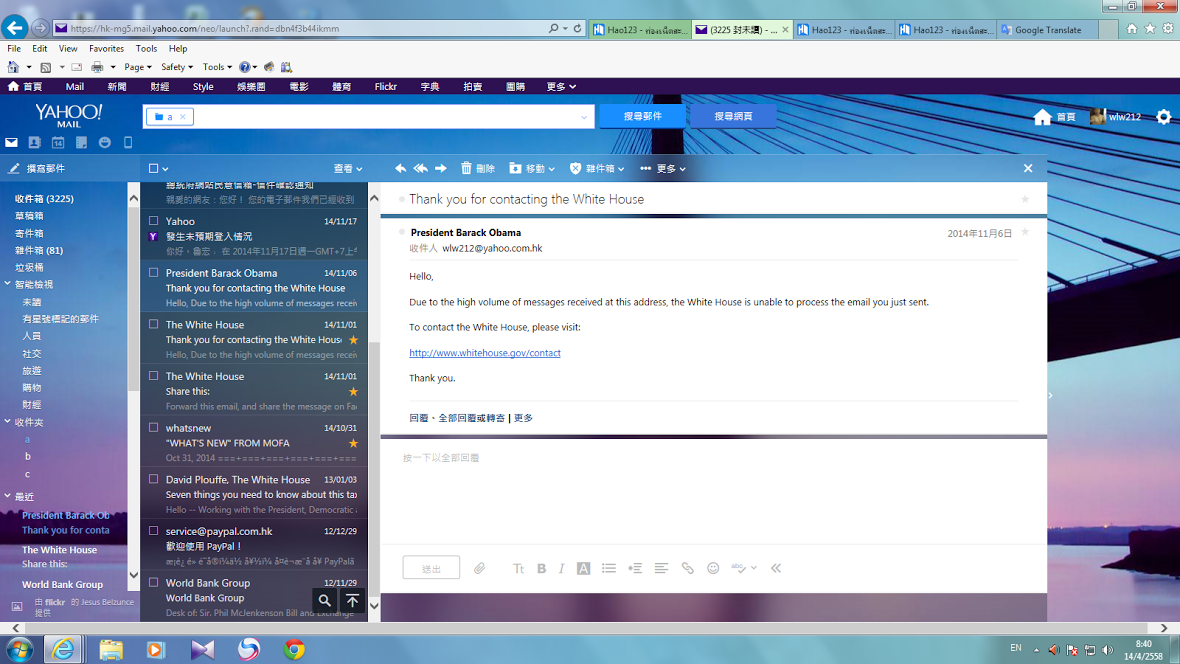The height and width of the screenshot is (664, 1180).
Task: Collapse the 收件夾 folders section
Action: pyautogui.click(x=8, y=422)
